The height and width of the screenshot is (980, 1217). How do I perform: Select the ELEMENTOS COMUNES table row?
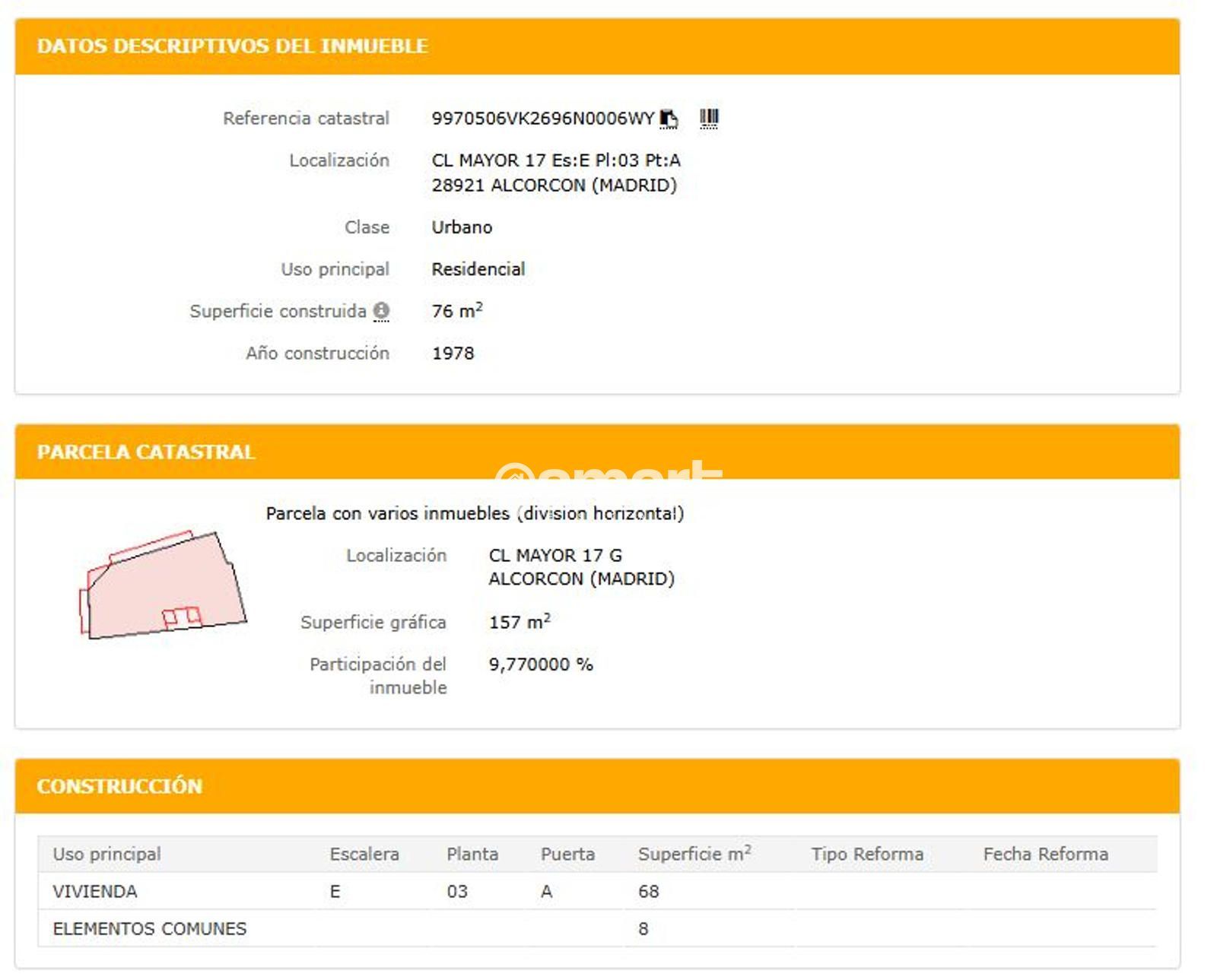(149, 928)
